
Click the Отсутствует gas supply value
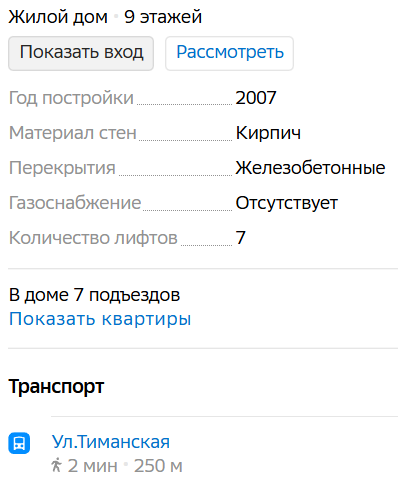(287, 203)
